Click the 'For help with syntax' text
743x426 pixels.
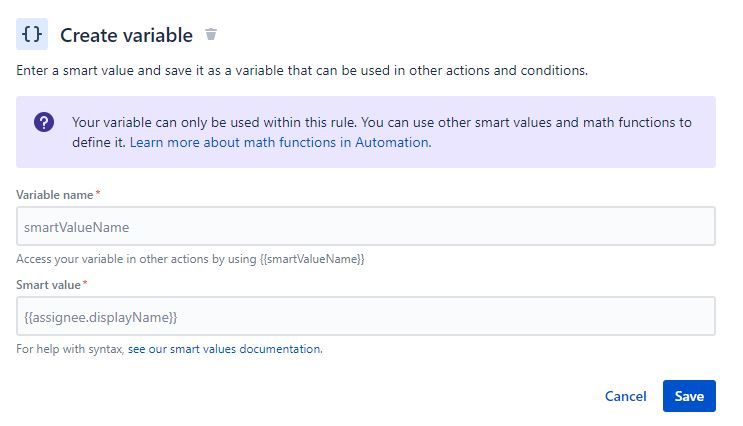click(70, 349)
